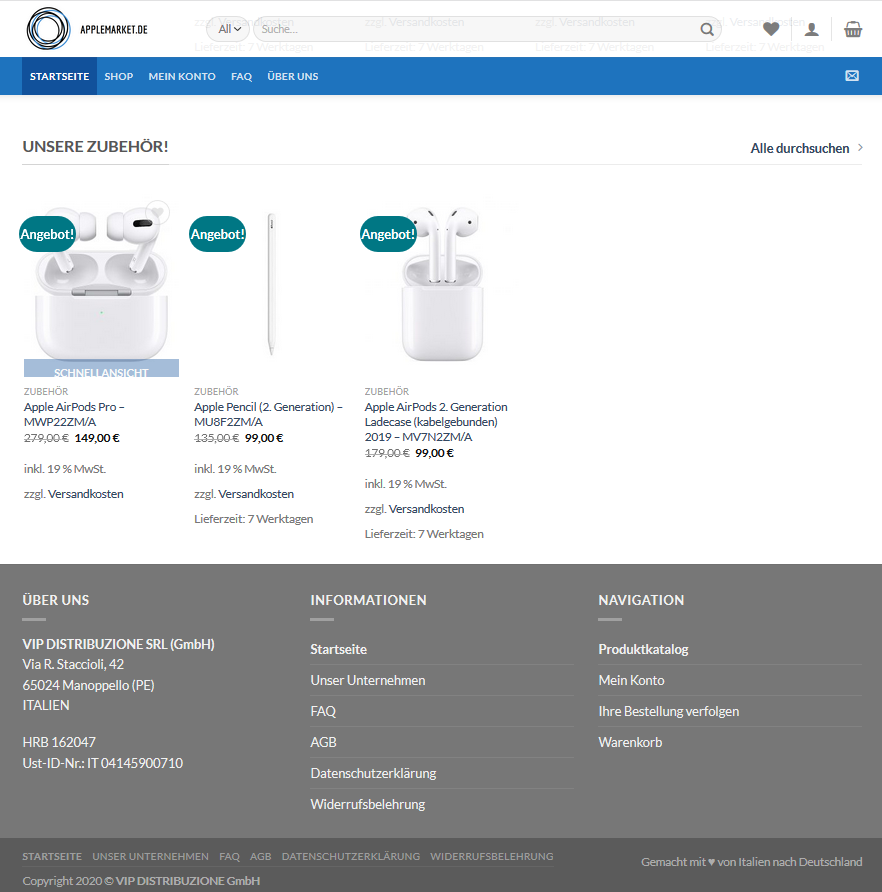Open Warenkorb in footer Navigation
882x892 pixels.
[630, 742]
